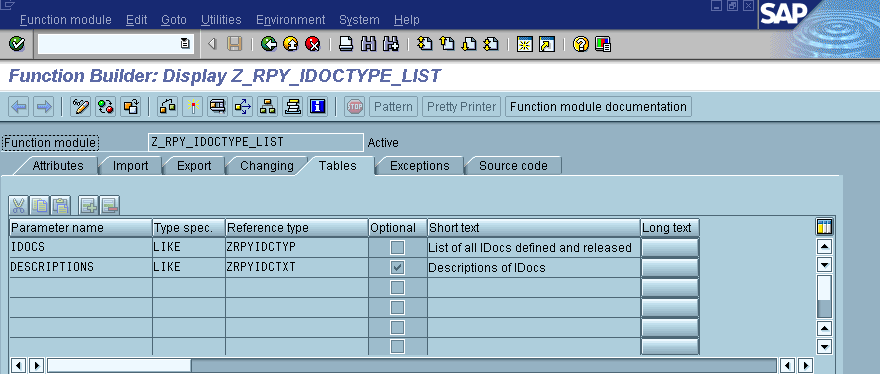880x374 pixels.
Task: Select the ZRPYIDCTYP reference type cell
Action: (297, 247)
